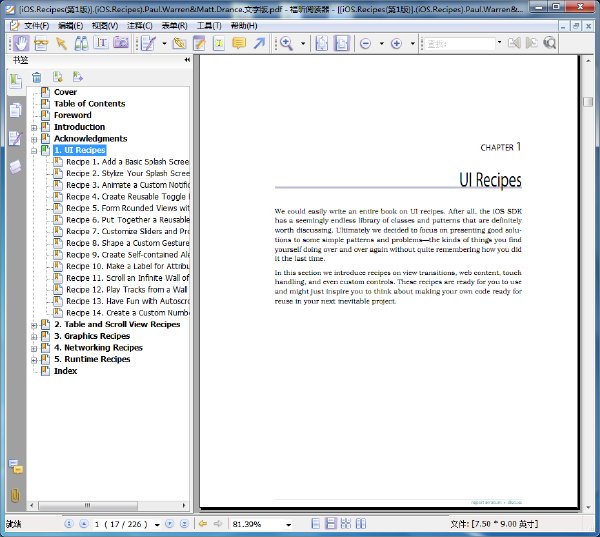Choose the purple notepad typewriter tool
Image resolution: width=600 pixels, height=537 pixels.
[199, 44]
